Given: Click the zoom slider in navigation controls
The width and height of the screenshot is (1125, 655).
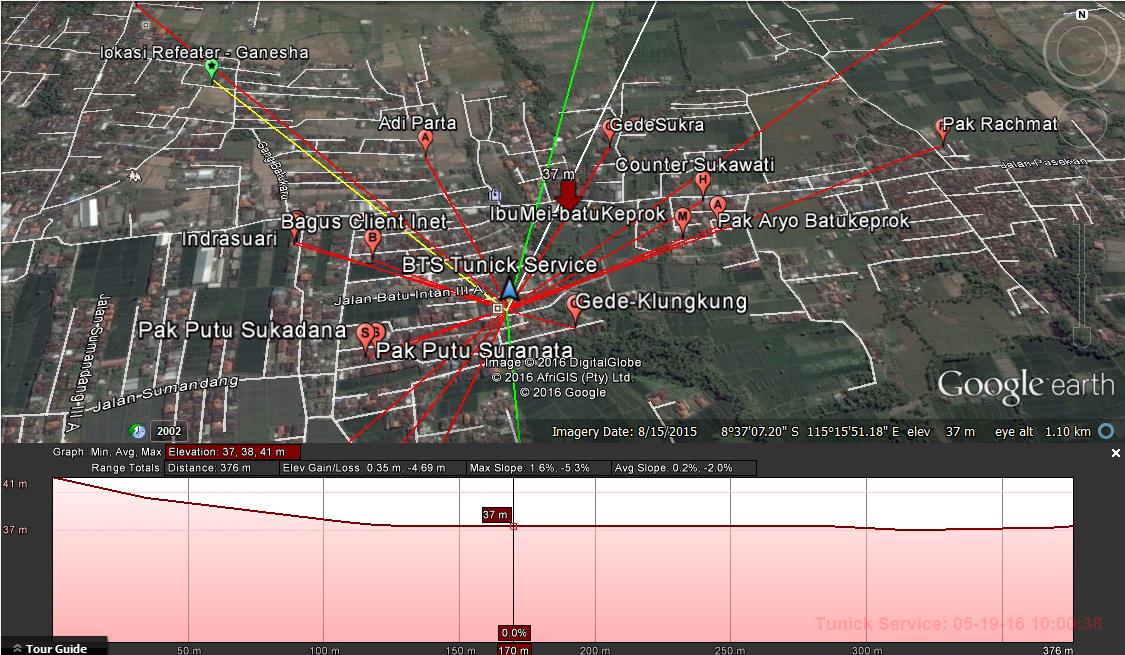Looking at the screenshot, I should (1081, 275).
